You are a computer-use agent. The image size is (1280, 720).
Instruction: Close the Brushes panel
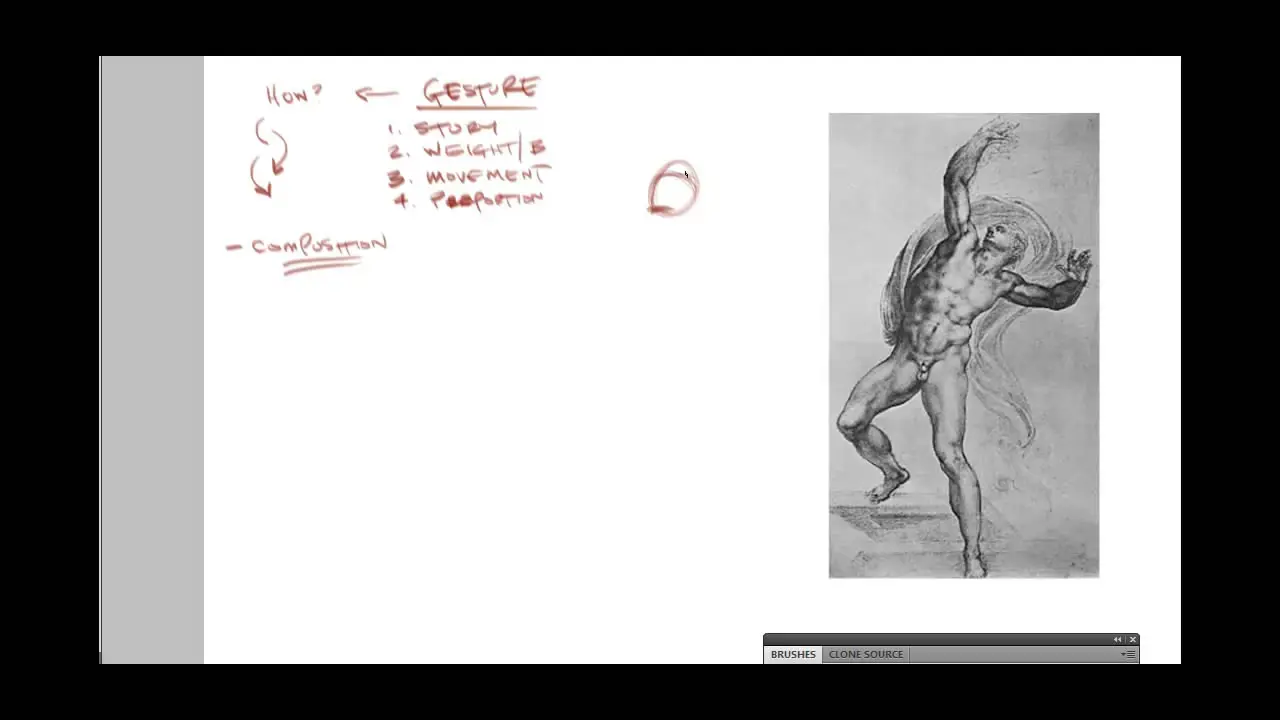point(1132,639)
